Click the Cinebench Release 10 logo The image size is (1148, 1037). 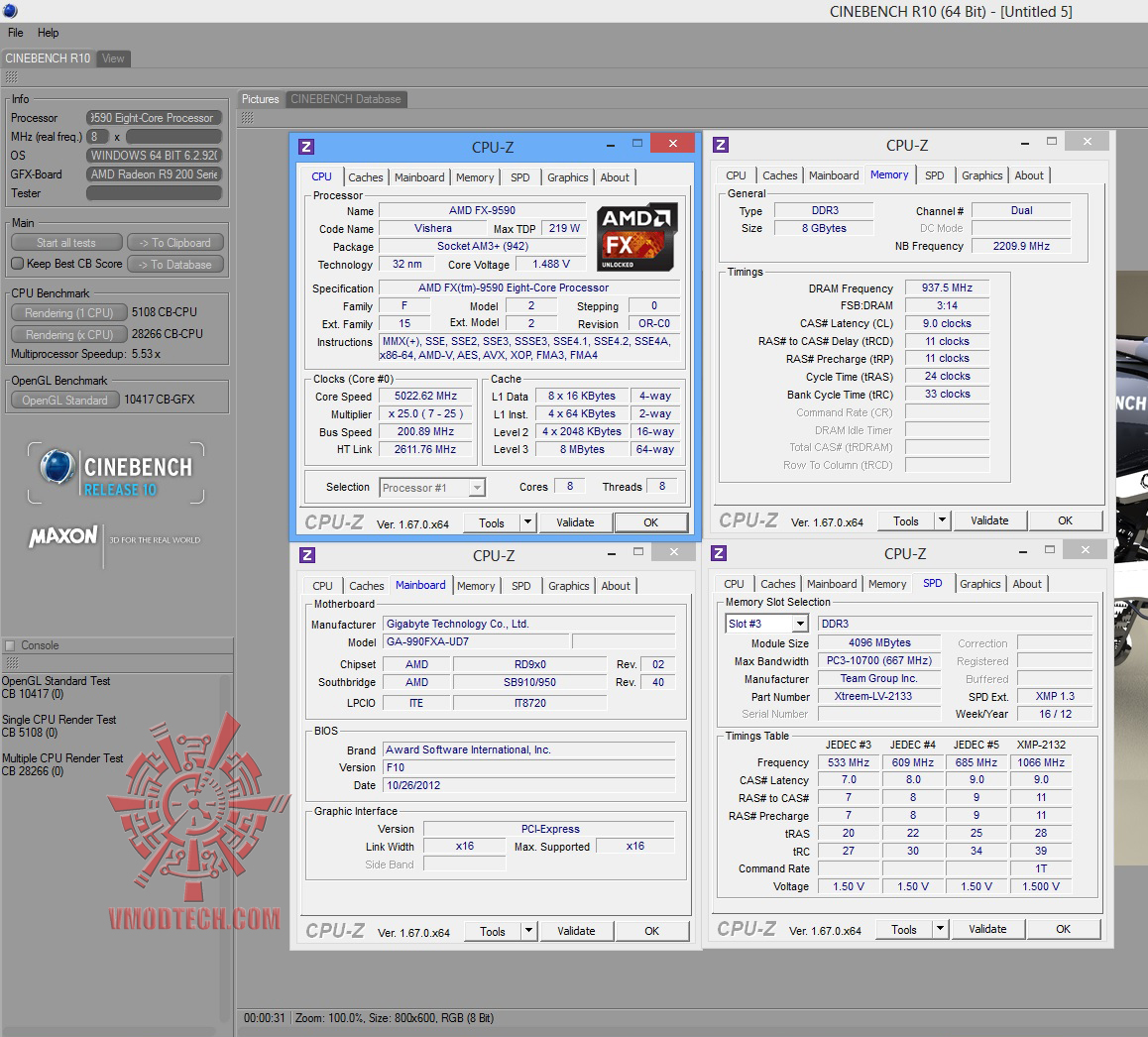(116, 473)
